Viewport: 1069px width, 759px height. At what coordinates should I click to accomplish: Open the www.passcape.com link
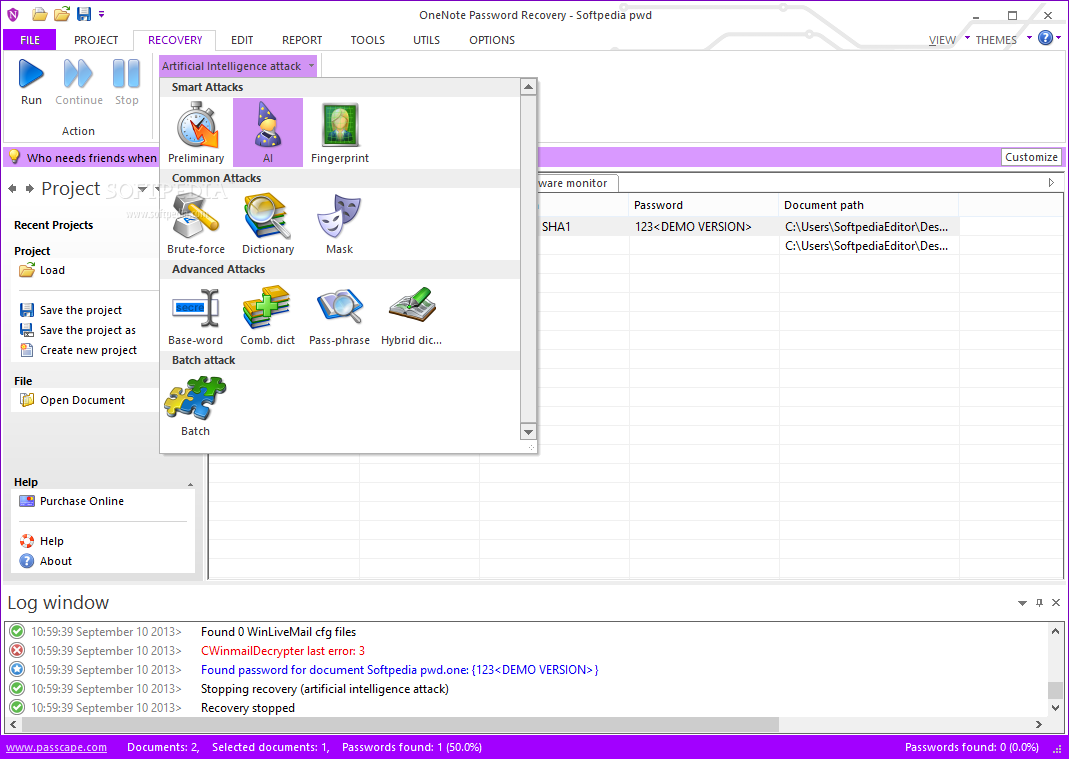(x=57, y=747)
